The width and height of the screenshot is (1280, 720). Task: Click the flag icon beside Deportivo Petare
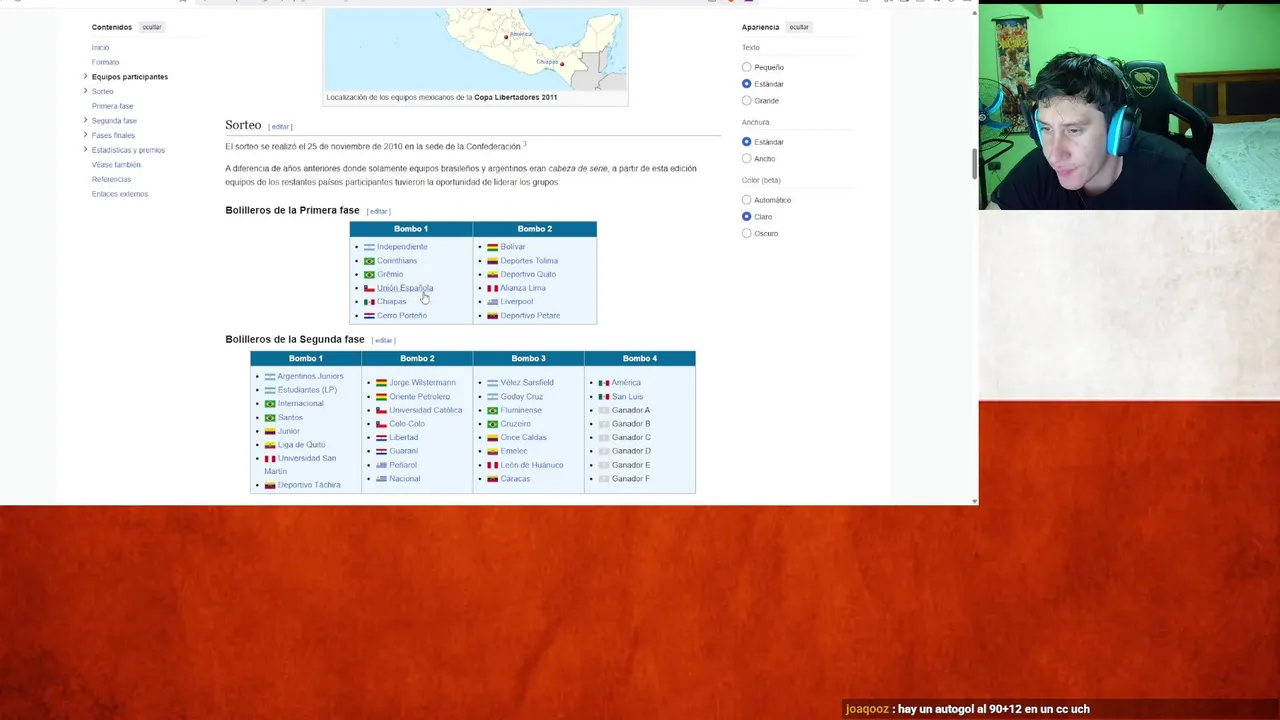(493, 316)
